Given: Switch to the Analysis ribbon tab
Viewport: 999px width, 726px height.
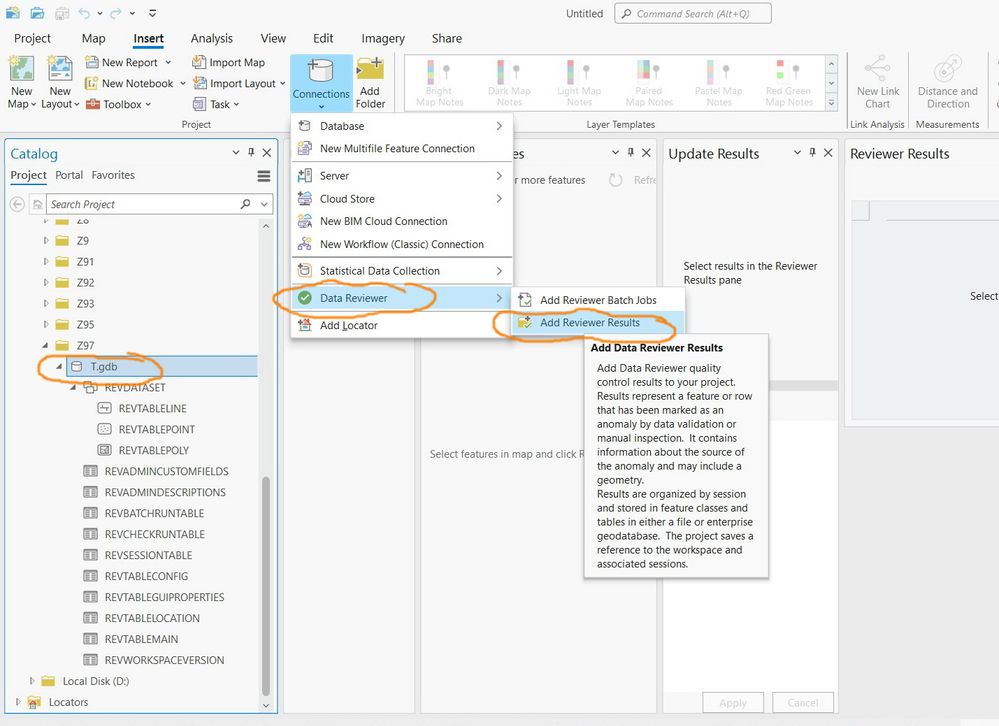Looking at the screenshot, I should coord(212,38).
